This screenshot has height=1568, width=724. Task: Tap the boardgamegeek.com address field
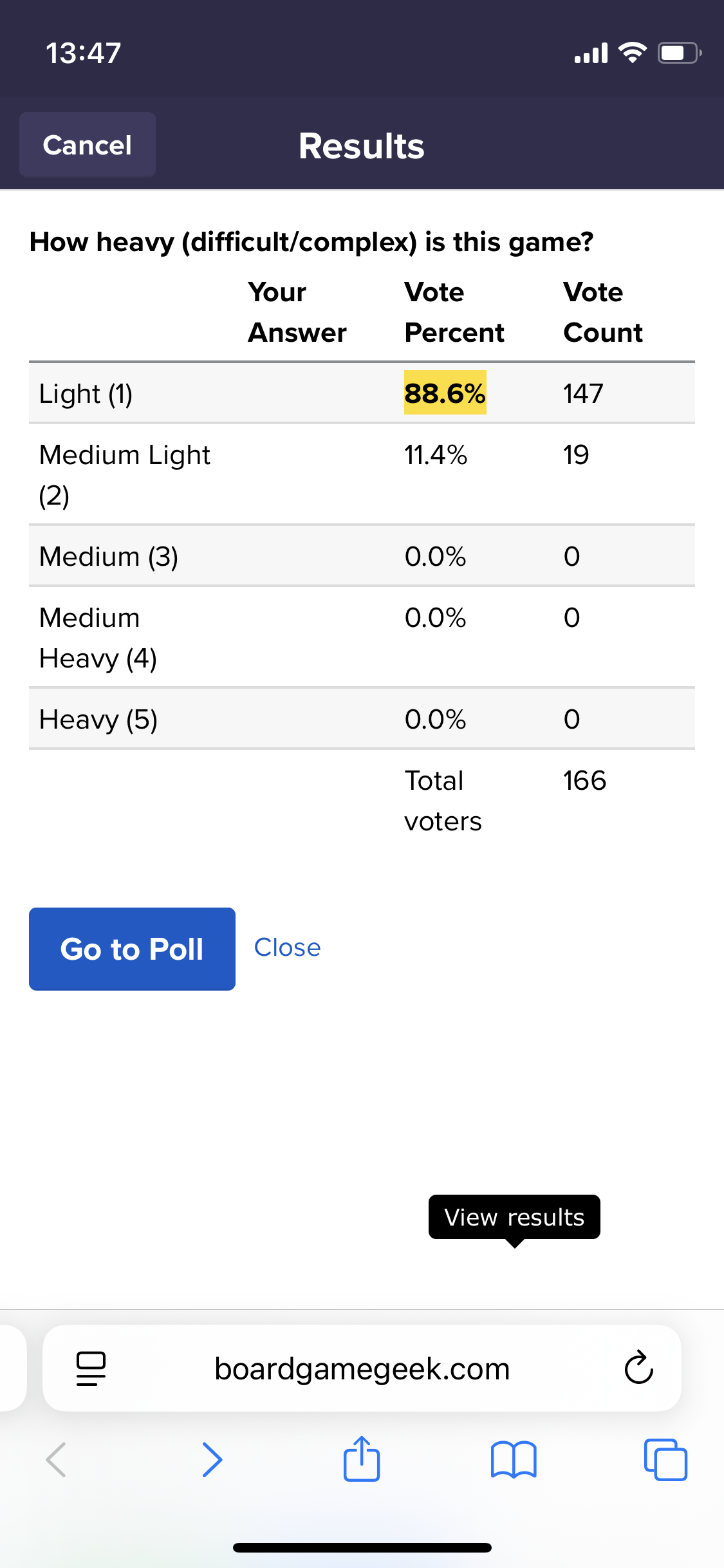(x=362, y=1368)
